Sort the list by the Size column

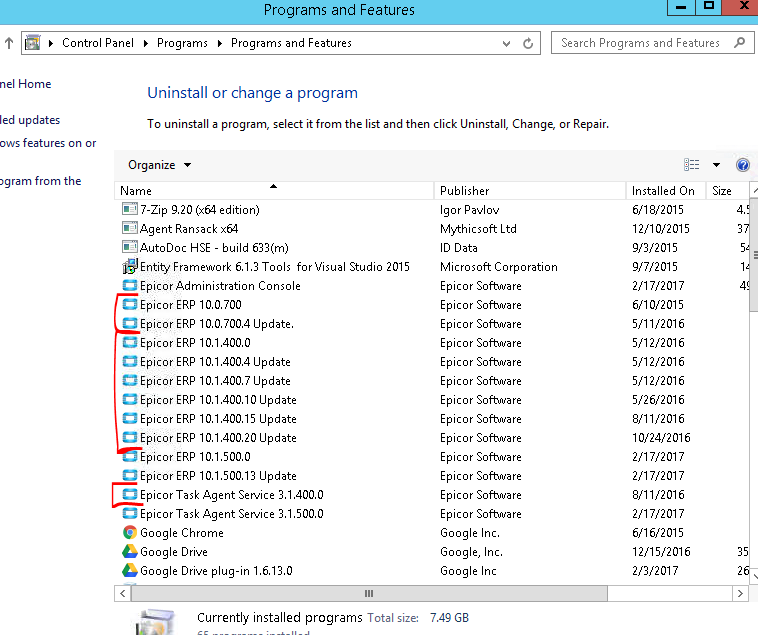[x=728, y=190]
